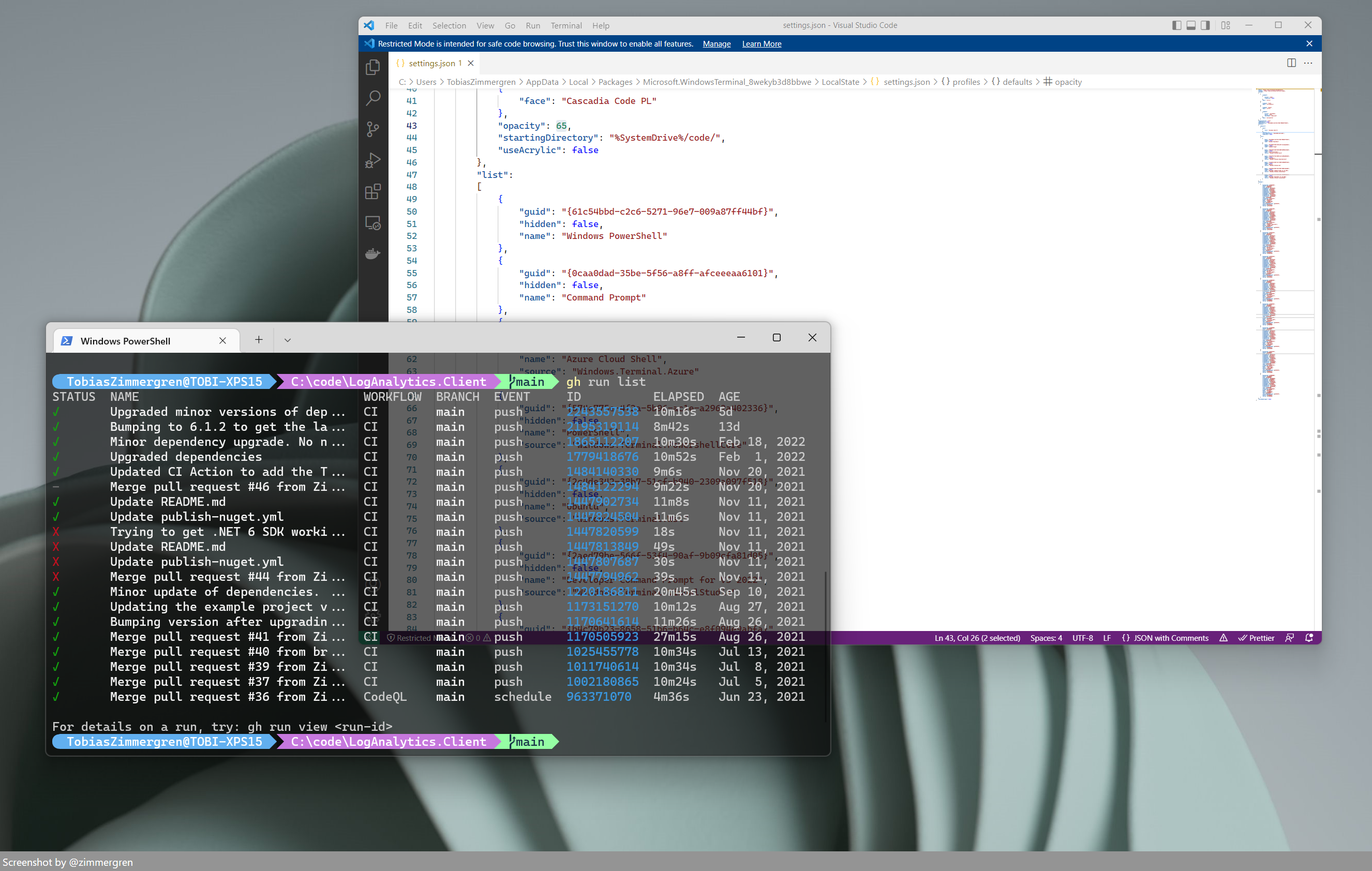Click the Explorer icon in activity bar
The width and height of the screenshot is (1372, 871).
[374, 67]
